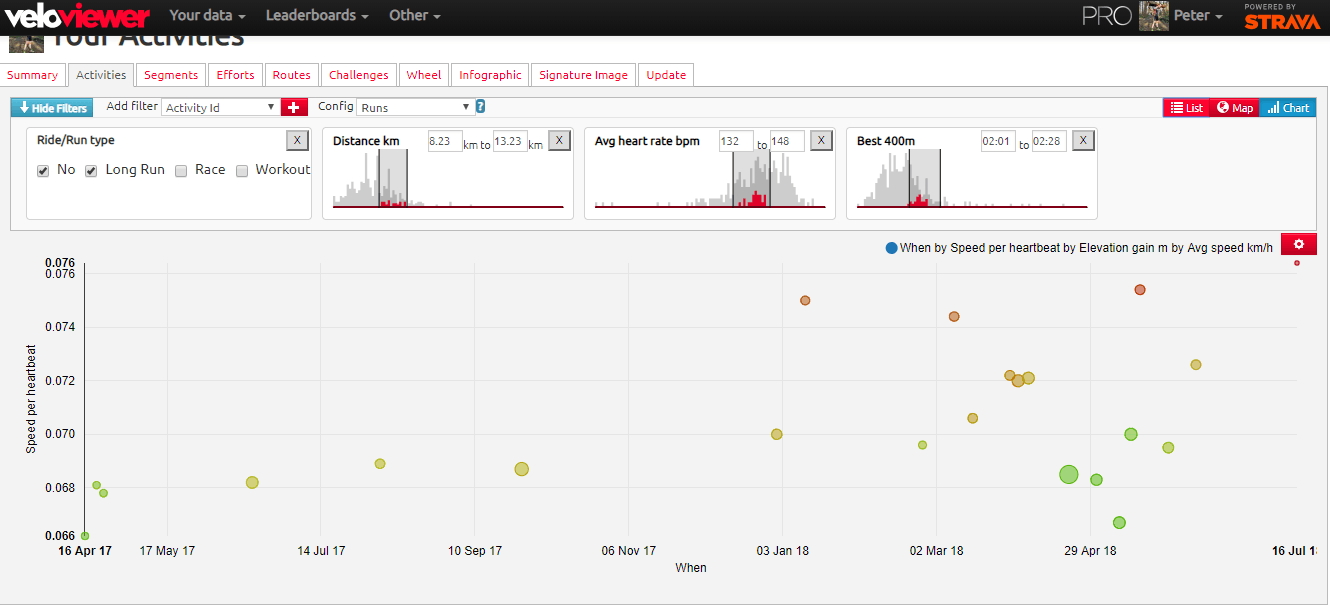
Task: Open chart settings gear button
Action: coord(1298,244)
